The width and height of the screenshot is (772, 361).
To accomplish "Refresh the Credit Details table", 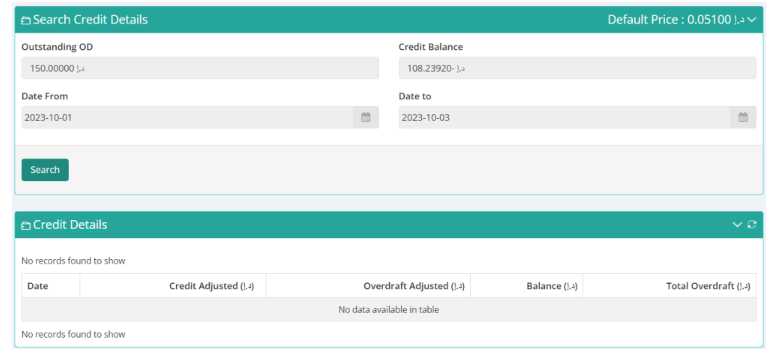I will [x=751, y=225].
